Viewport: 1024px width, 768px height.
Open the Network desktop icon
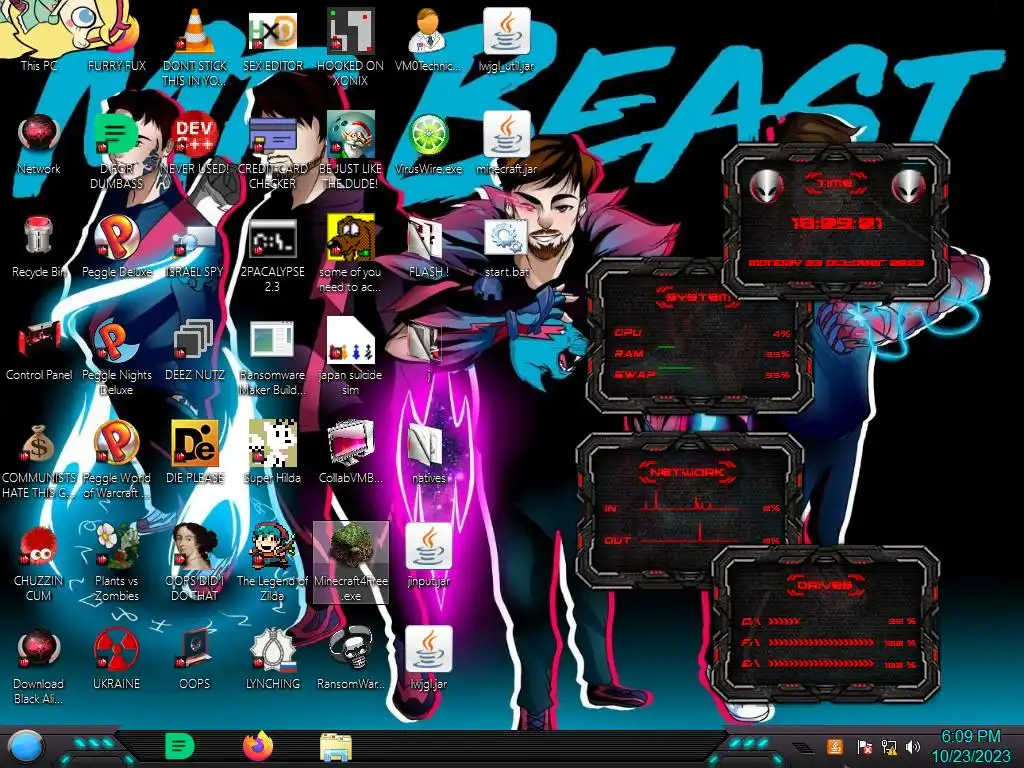(x=39, y=145)
